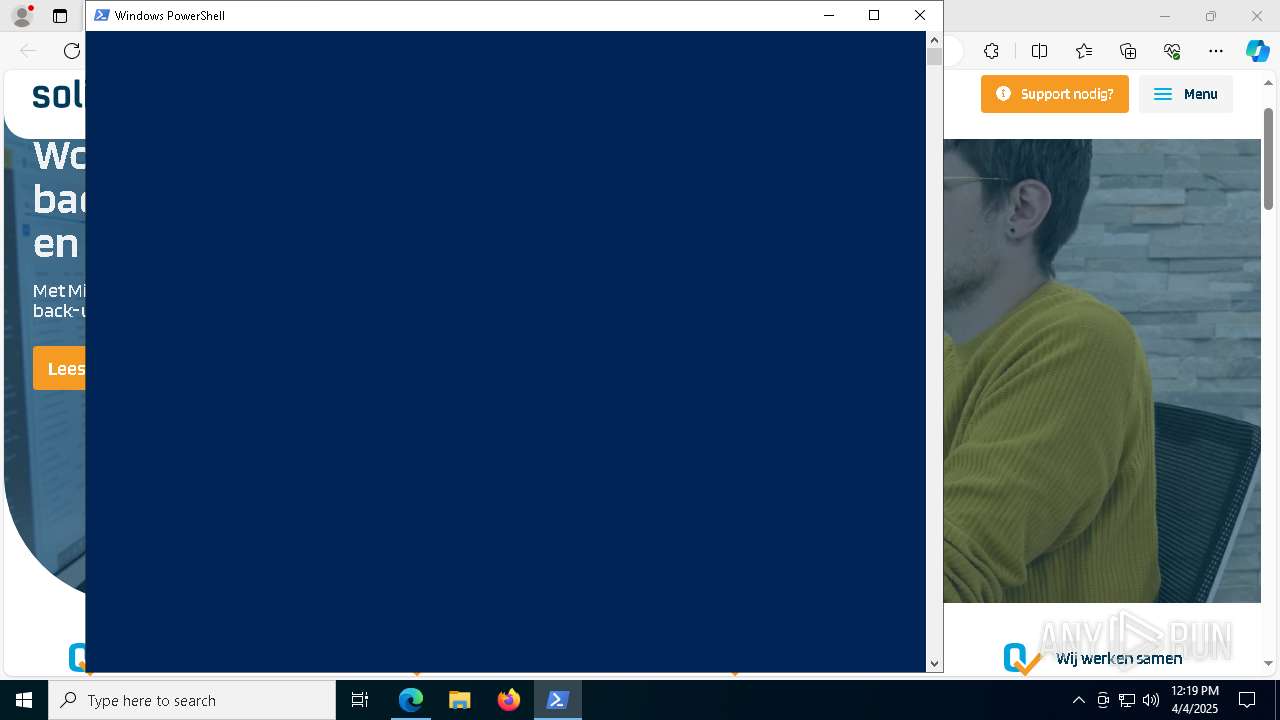Image resolution: width=1280 pixels, height=720 pixels.
Task: Open Edge Favorites star icon
Action: (1084, 51)
